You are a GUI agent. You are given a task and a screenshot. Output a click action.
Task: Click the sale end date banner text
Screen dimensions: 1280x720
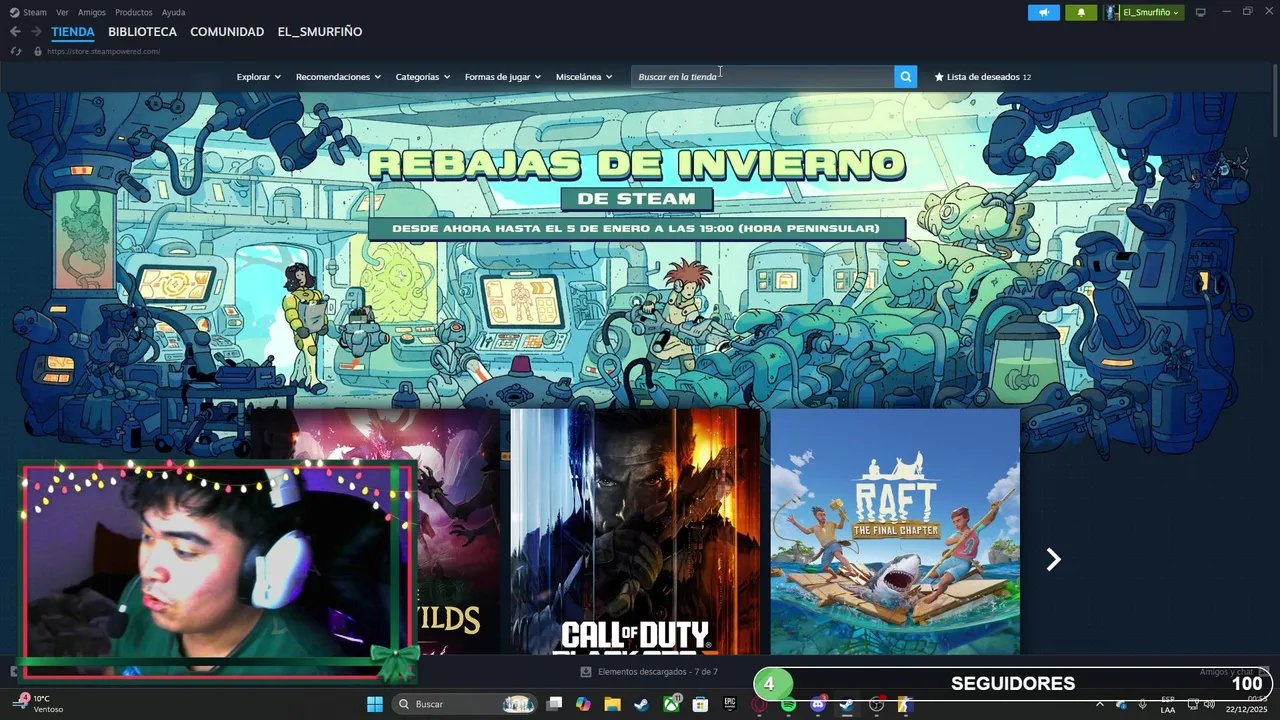[636, 229]
